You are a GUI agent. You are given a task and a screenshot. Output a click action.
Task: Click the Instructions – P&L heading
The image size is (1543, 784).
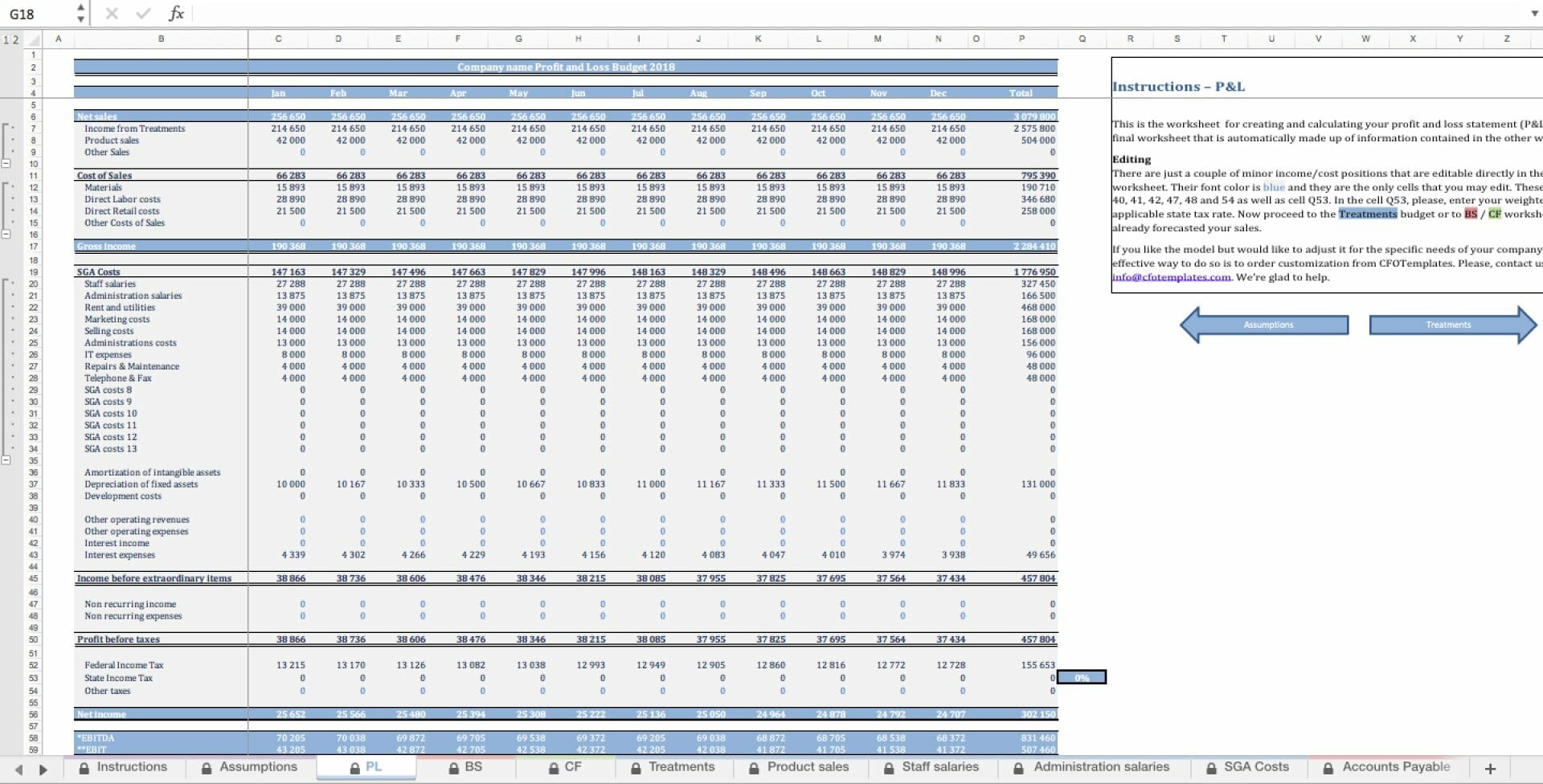[1178, 87]
